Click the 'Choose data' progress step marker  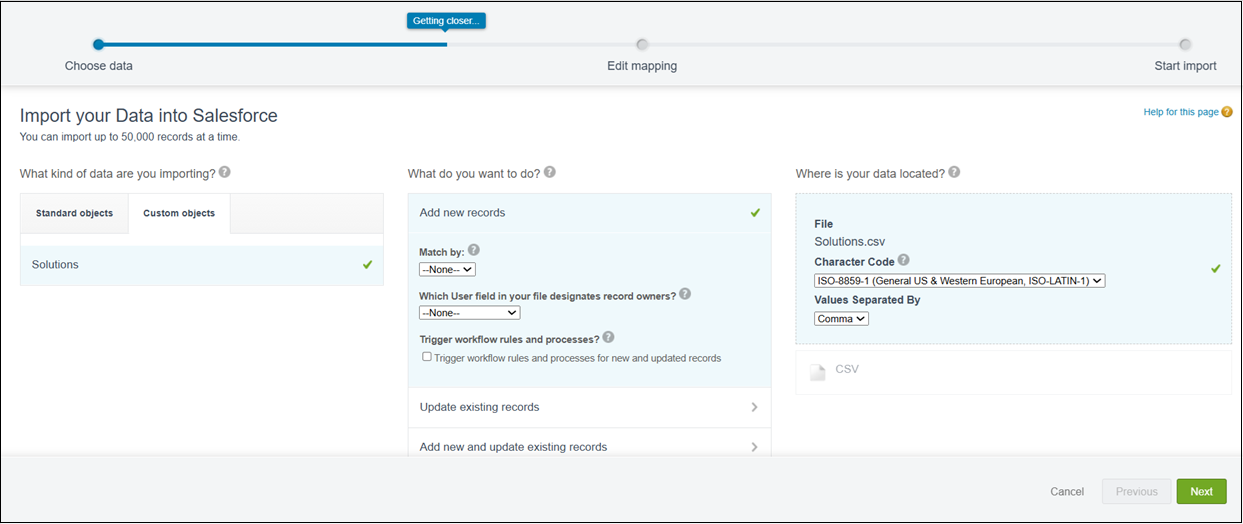click(98, 44)
